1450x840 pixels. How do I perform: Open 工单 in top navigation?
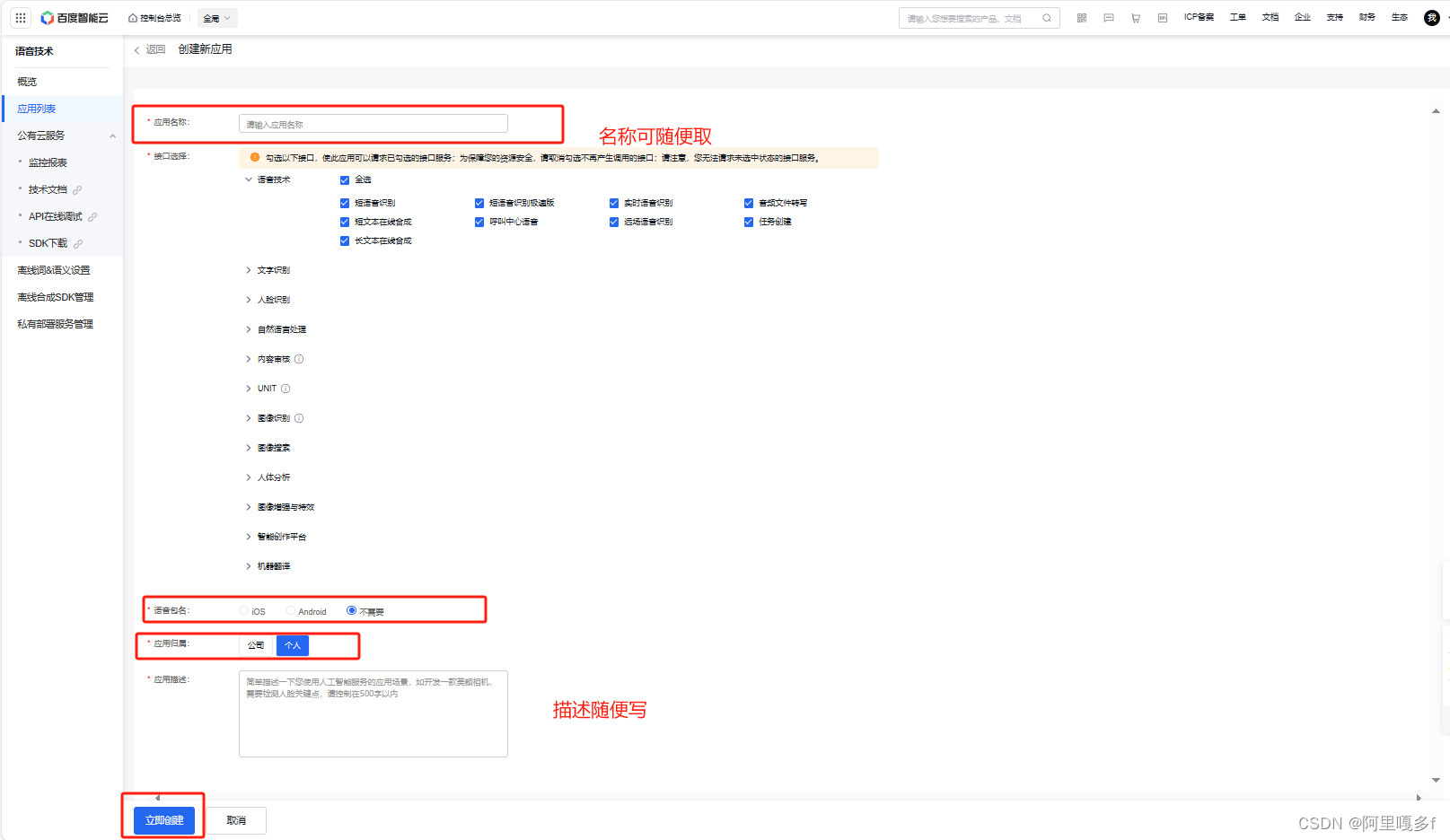pos(1238,17)
